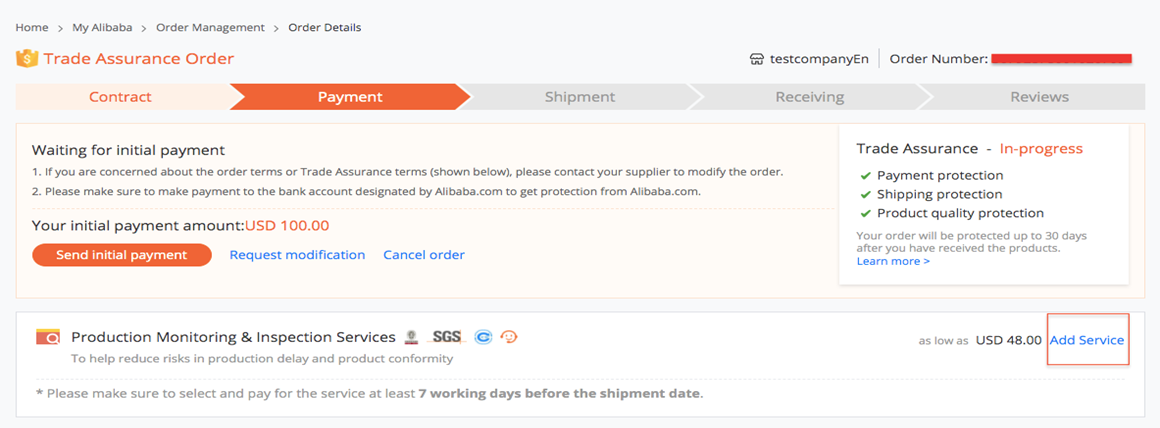
Task: Click the Request modification link
Action: [x=297, y=255]
